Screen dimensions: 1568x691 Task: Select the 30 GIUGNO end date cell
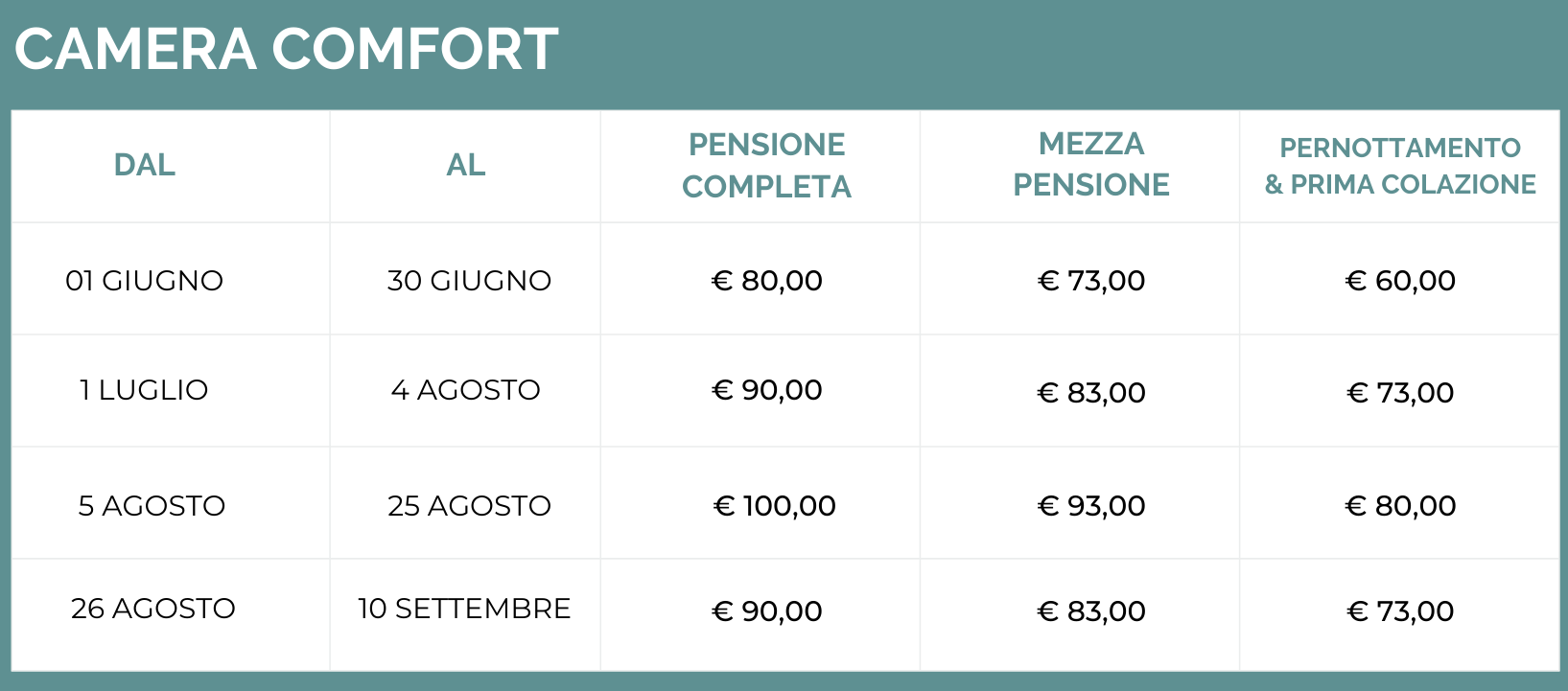pos(469,281)
